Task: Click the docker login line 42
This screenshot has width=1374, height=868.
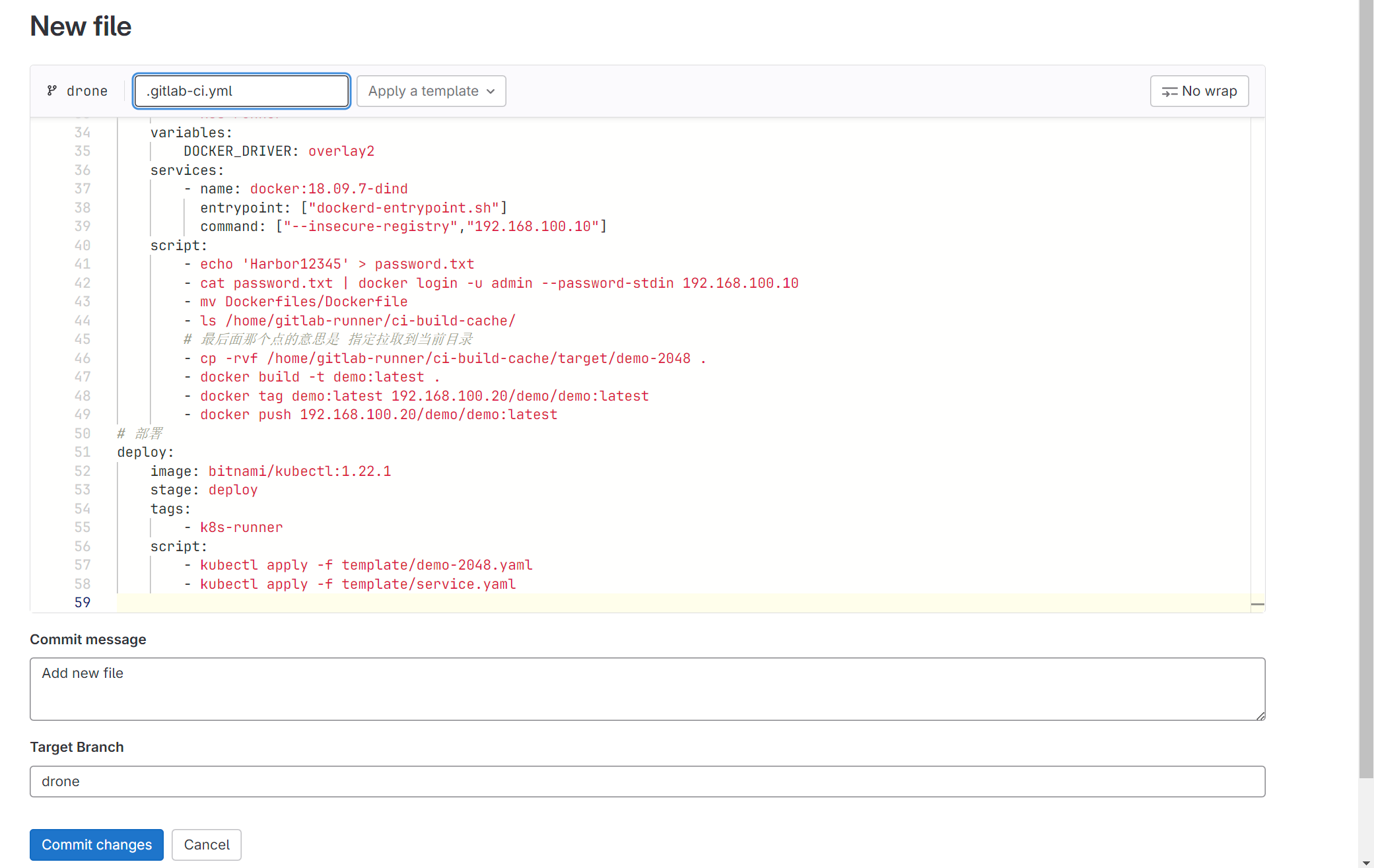Action: [x=491, y=283]
